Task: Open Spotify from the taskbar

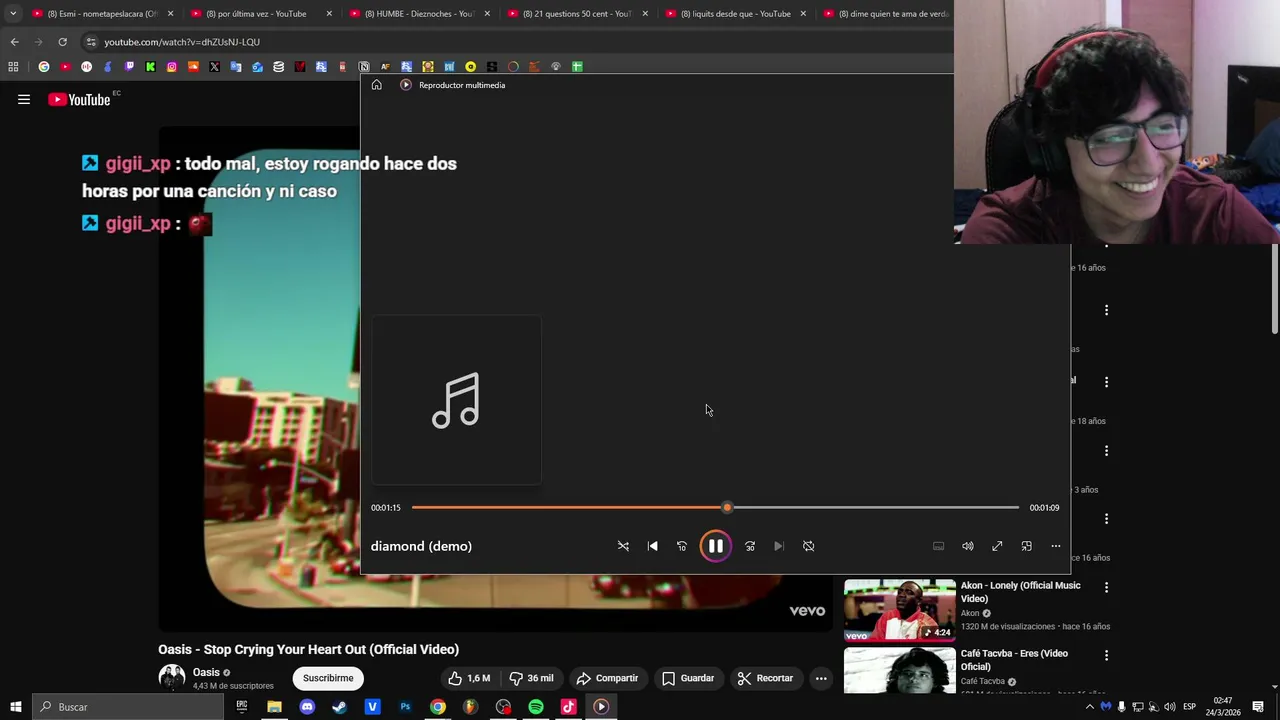Action: pos(536,707)
